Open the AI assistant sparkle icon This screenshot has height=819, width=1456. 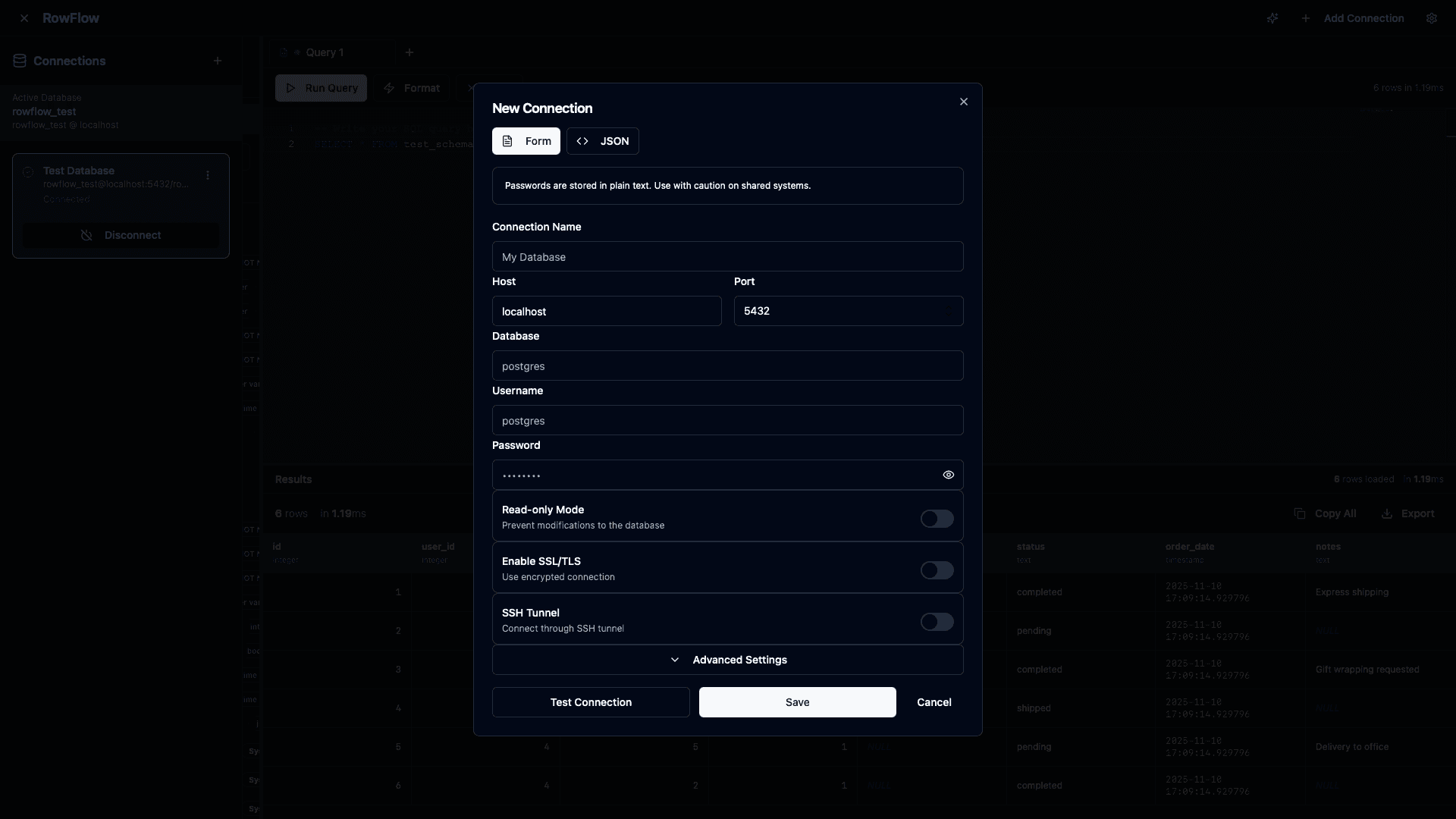pyautogui.click(x=1273, y=18)
